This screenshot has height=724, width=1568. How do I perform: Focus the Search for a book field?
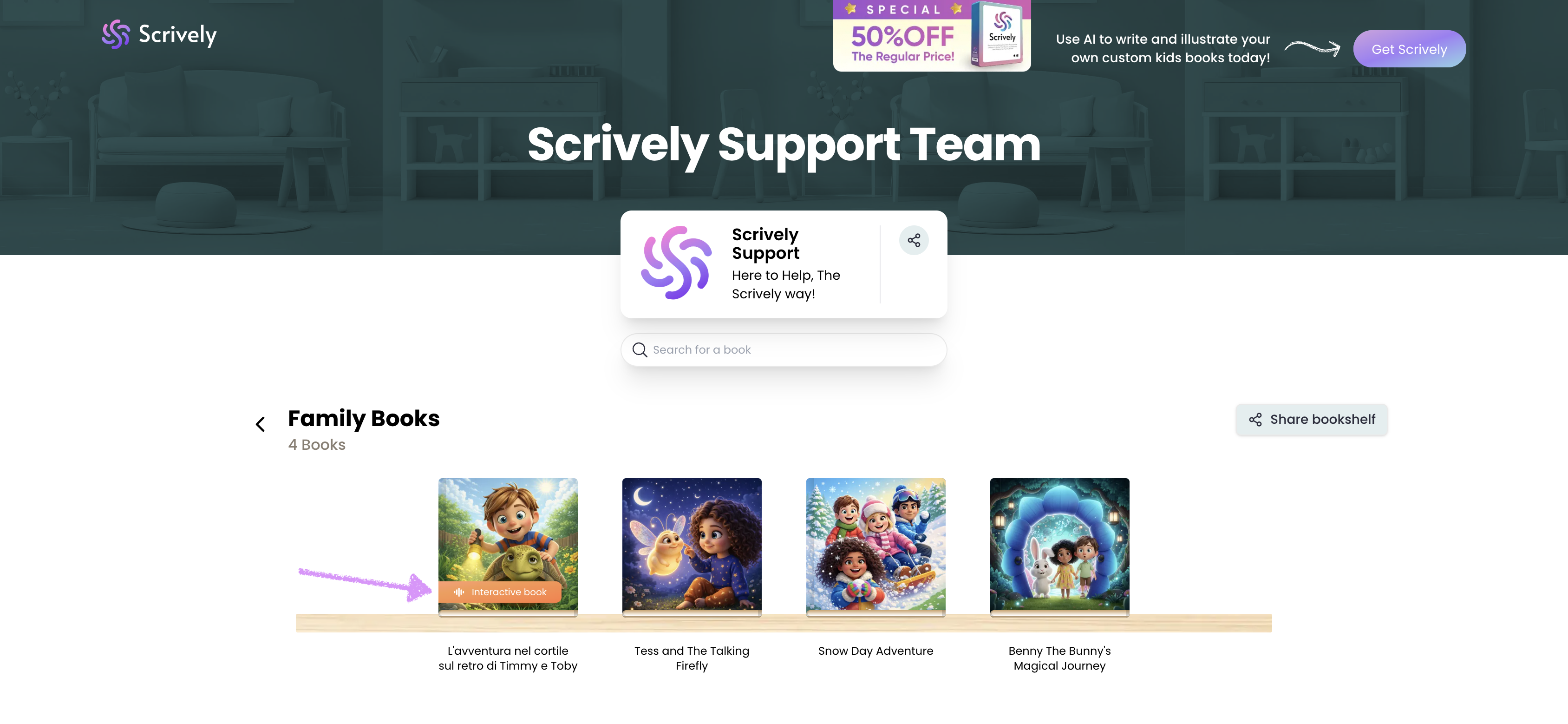coord(784,349)
